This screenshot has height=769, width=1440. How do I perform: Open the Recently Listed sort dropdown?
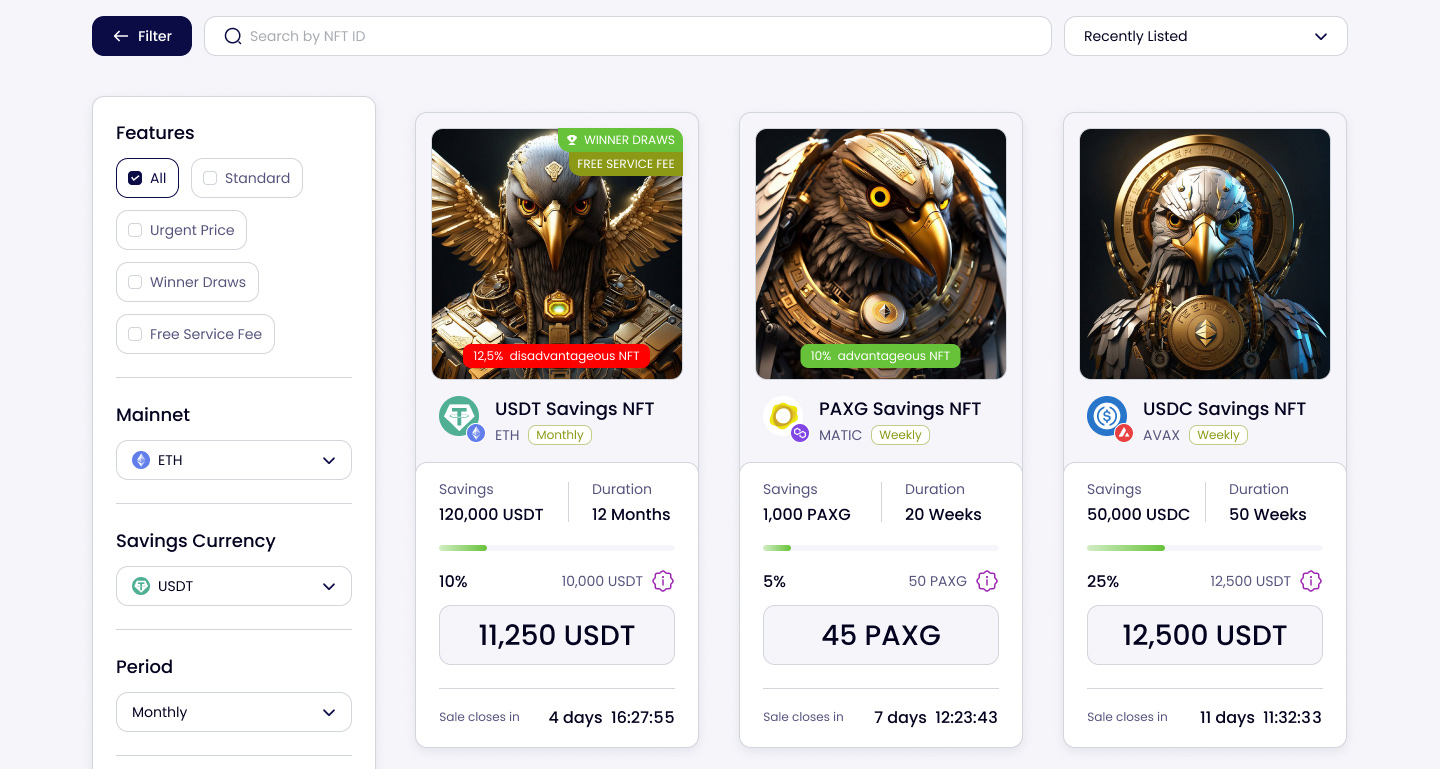pyautogui.click(x=1206, y=36)
